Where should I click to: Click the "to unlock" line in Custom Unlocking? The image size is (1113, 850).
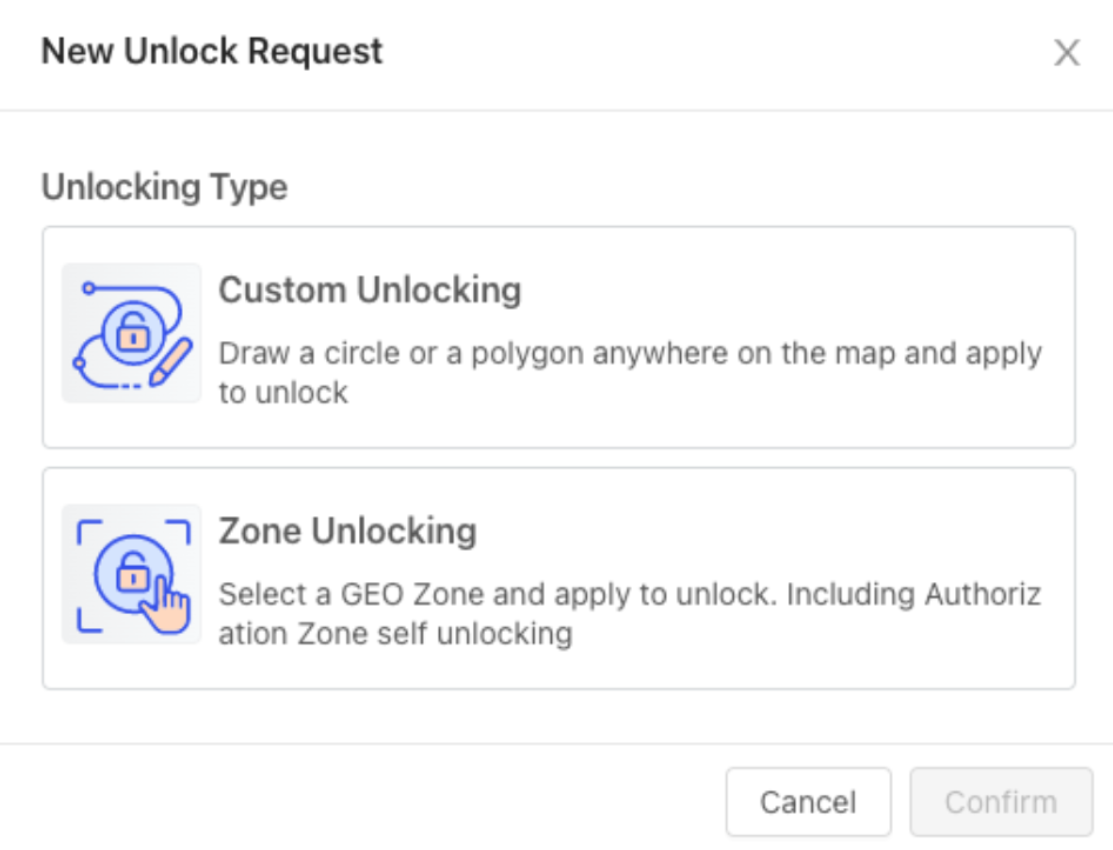click(x=283, y=393)
